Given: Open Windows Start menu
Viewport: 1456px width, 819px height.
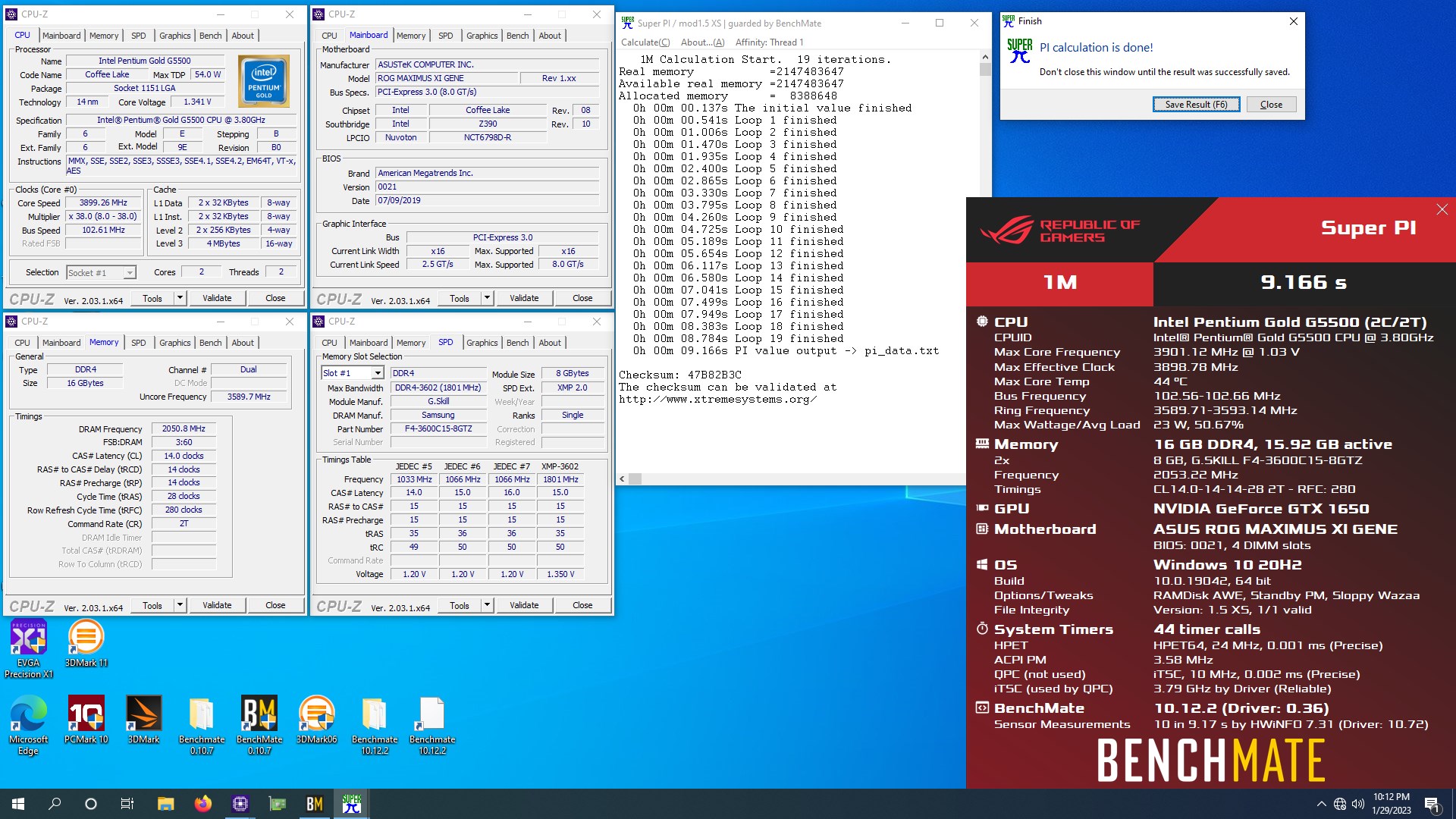Looking at the screenshot, I should click(x=18, y=804).
